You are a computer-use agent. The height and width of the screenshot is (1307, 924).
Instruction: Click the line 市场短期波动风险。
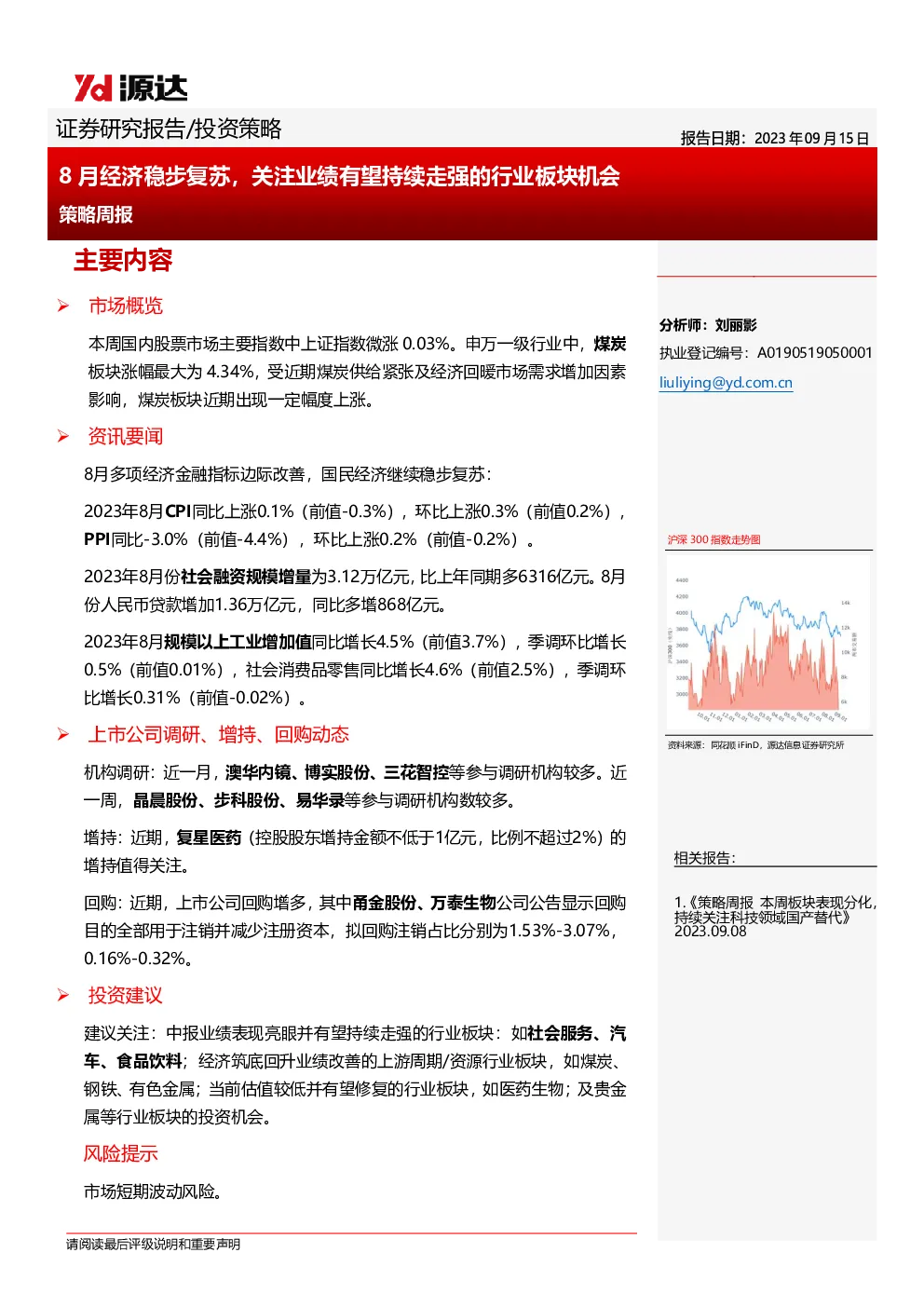coord(155,1191)
